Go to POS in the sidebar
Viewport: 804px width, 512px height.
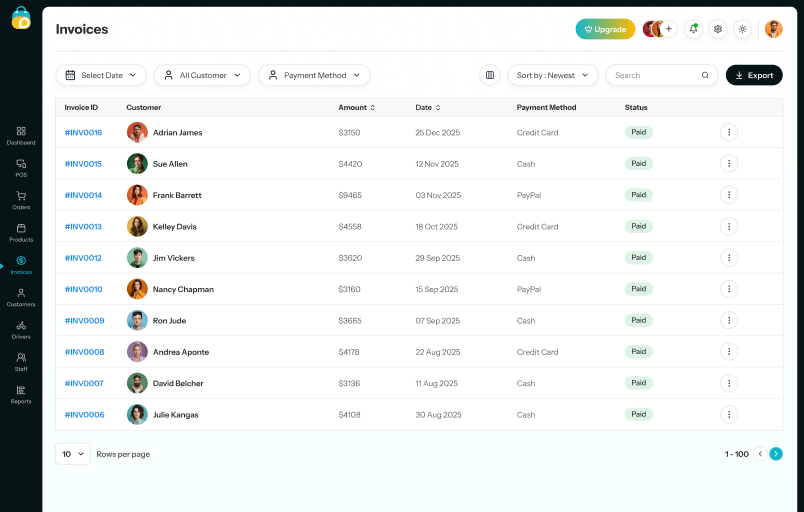click(x=21, y=168)
